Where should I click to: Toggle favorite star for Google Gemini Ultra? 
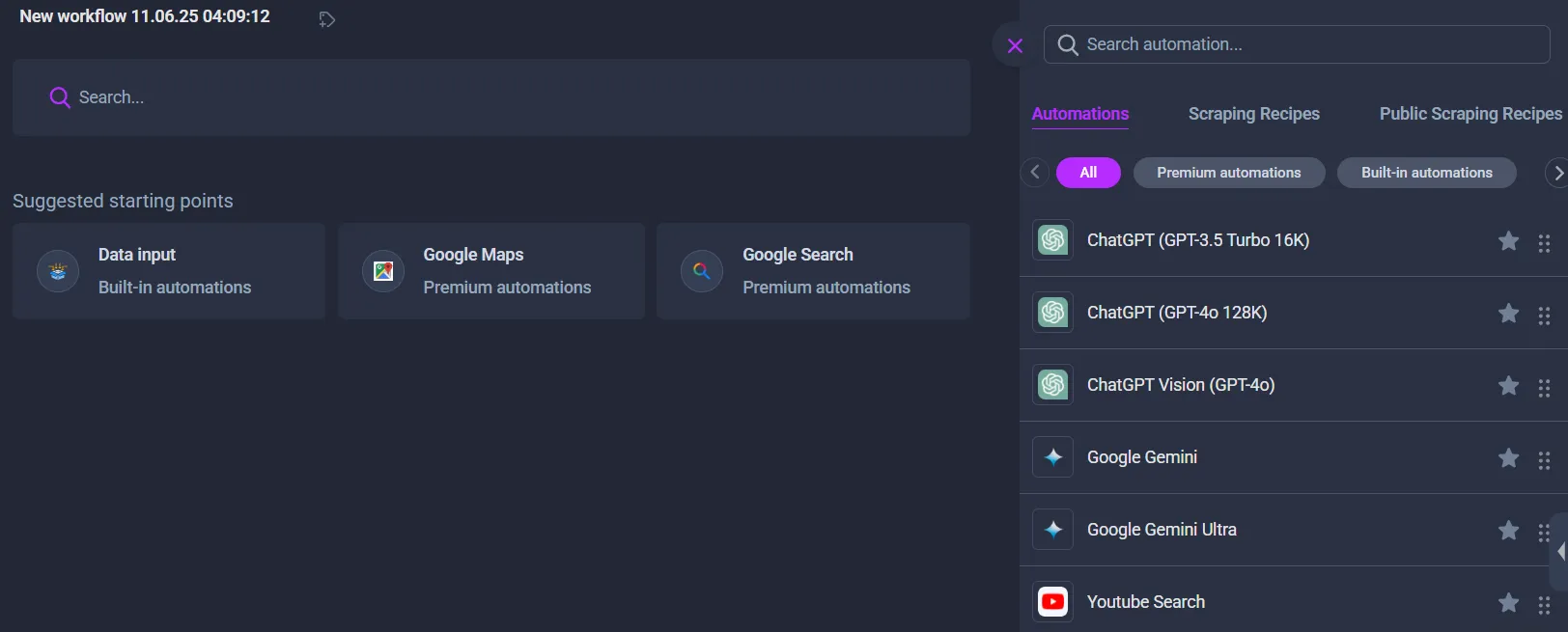click(1508, 530)
